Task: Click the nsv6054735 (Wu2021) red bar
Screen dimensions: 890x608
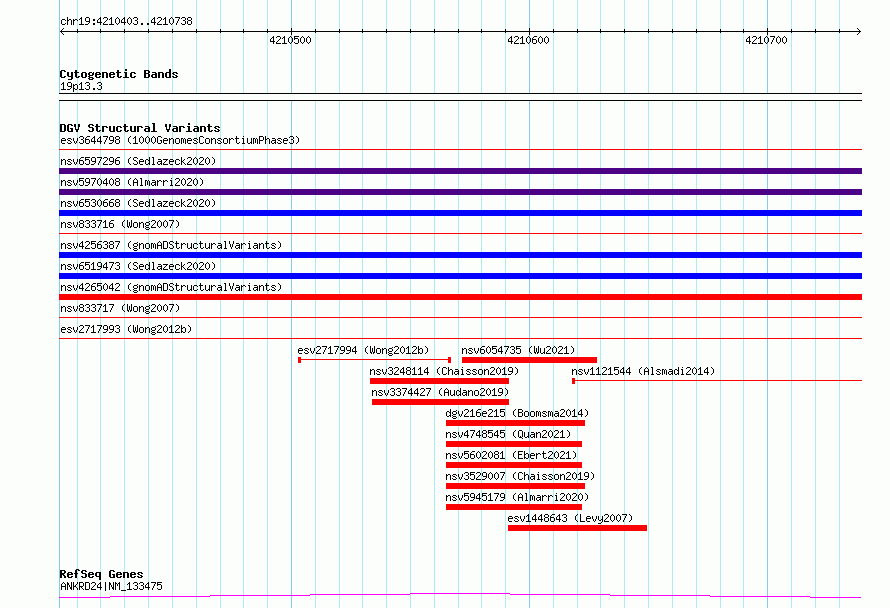Action: click(x=529, y=360)
